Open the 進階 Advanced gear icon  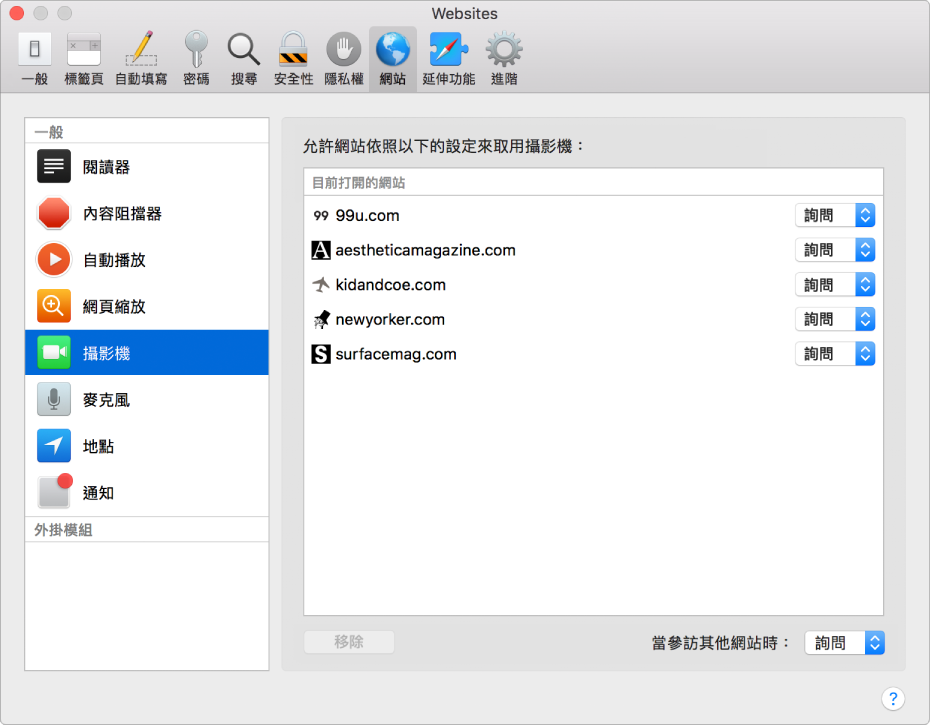(x=504, y=49)
